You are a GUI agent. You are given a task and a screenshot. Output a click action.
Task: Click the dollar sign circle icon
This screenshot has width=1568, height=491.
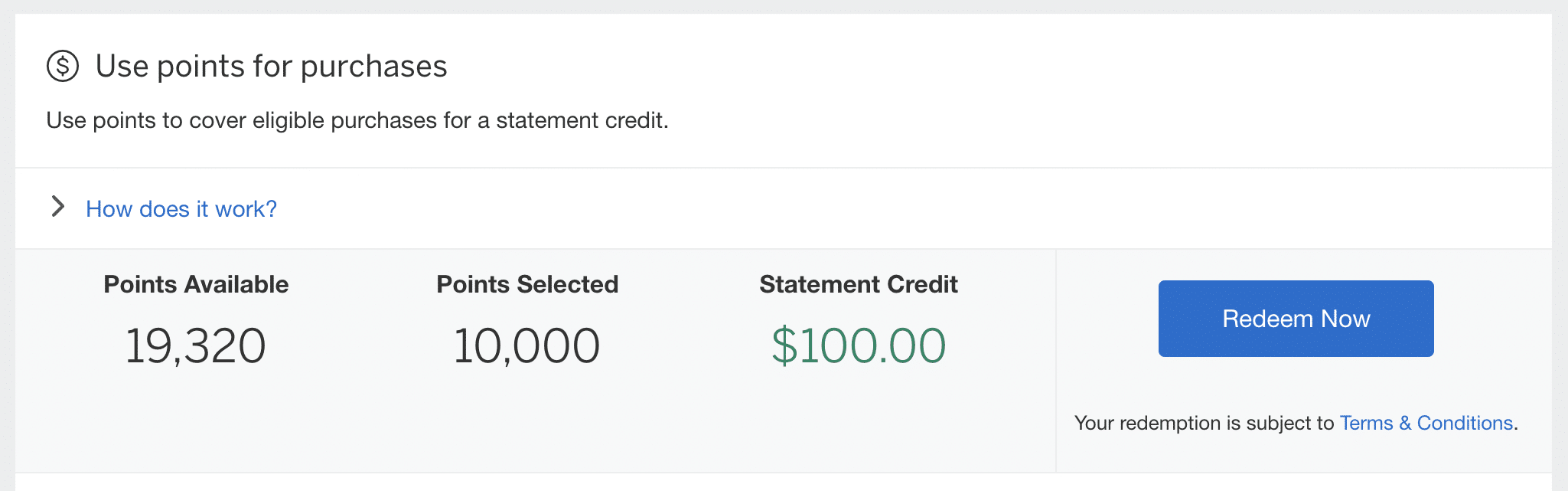[63, 66]
